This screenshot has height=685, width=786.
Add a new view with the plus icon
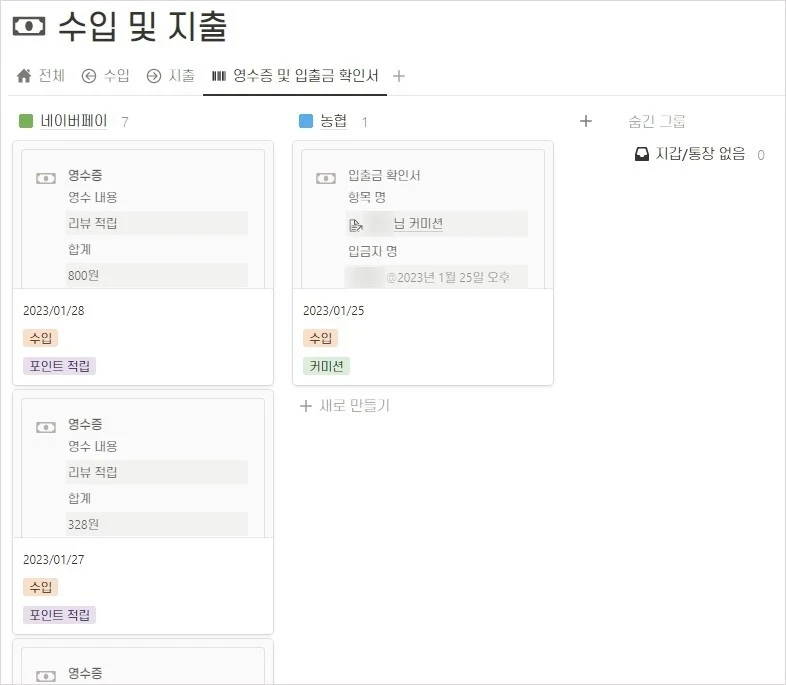click(x=399, y=76)
